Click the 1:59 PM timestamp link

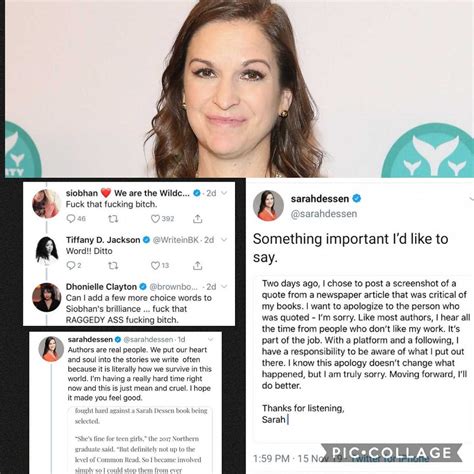(271, 459)
